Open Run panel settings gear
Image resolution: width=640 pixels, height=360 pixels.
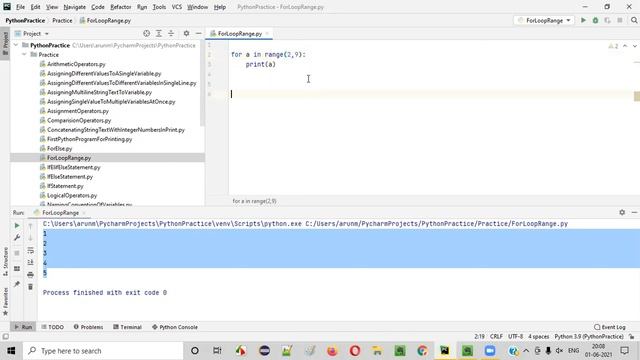click(x=622, y=212)
